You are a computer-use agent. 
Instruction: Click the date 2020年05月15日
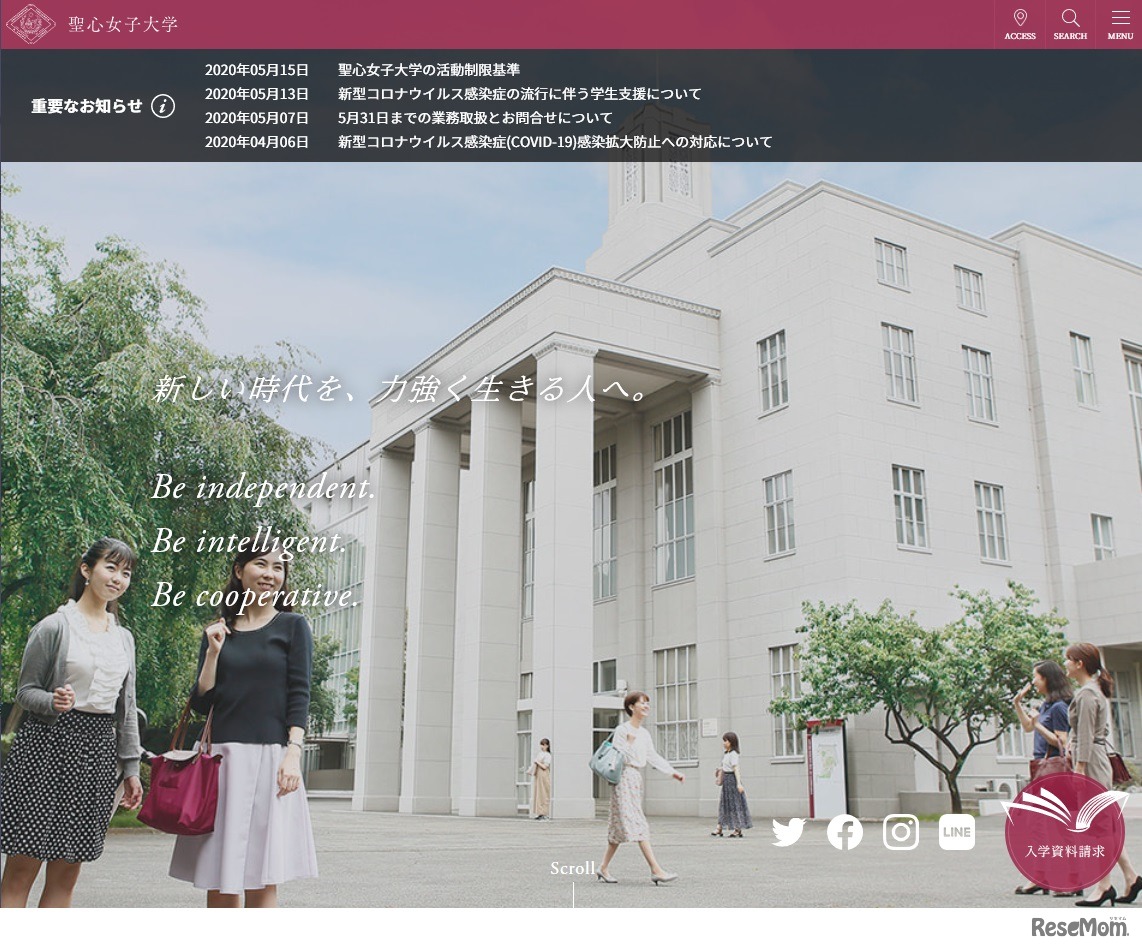tap(256, 70)
